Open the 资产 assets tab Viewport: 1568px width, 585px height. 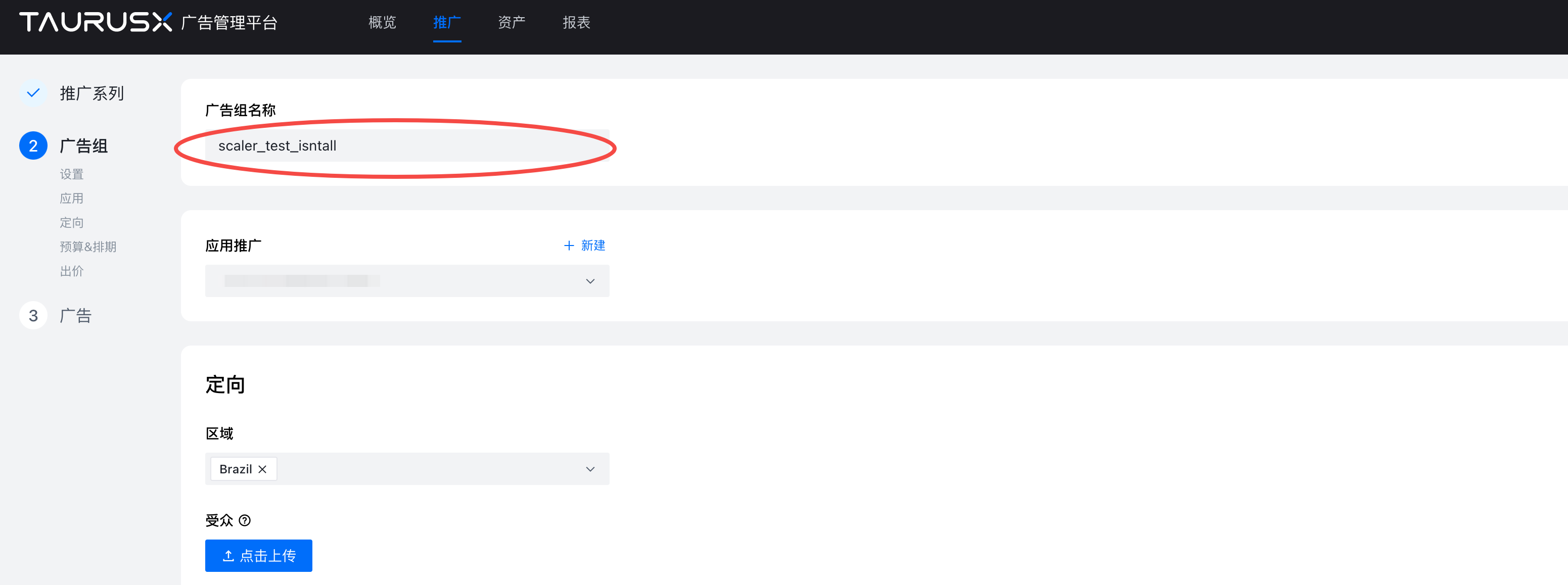pos(512,23)
